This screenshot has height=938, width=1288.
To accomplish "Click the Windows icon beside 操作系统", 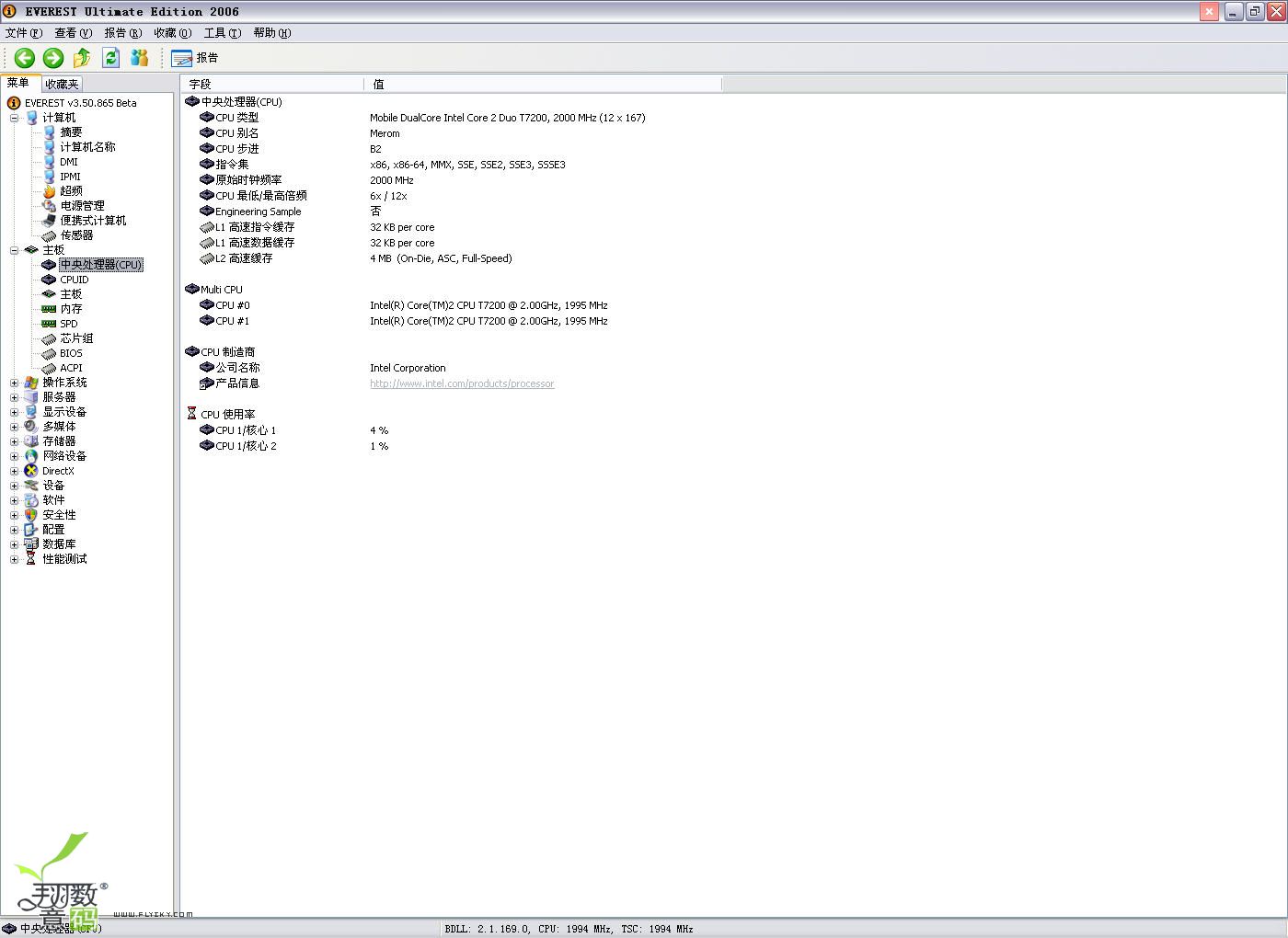I will (31, 383).
